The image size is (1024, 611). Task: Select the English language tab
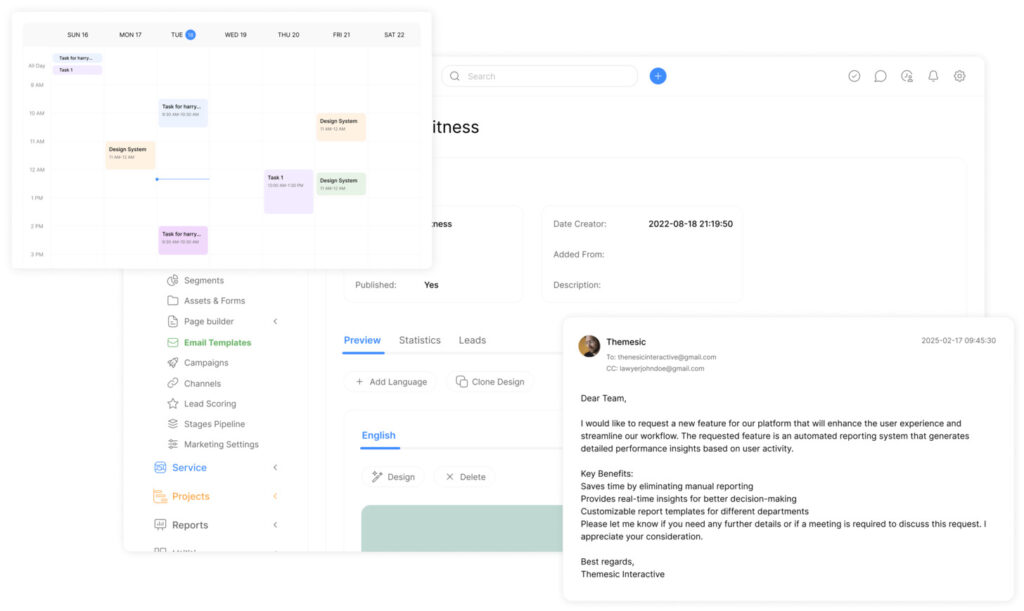click(378, 436)
